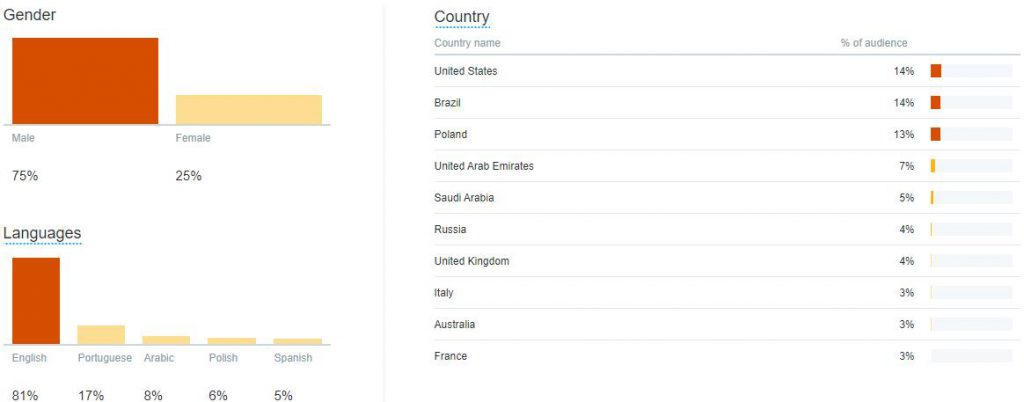Click the Brazil country row
This screenshot has width=1024, height=402.
click(x=723, y=102)
